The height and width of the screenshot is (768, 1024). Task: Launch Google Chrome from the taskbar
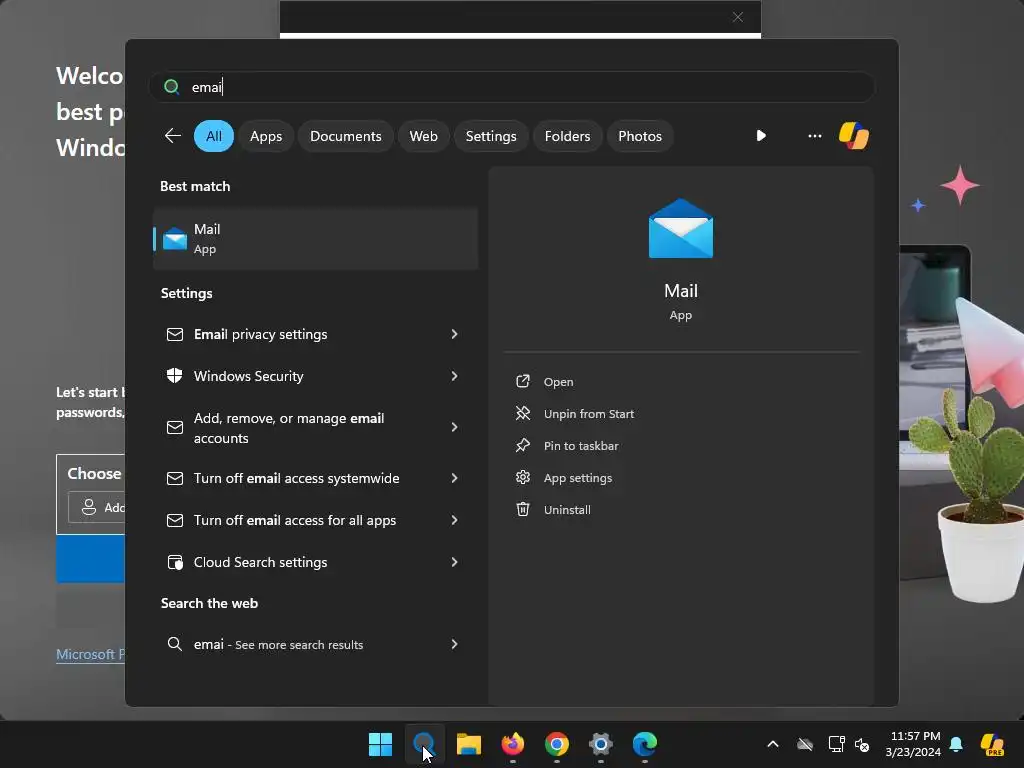coord(556,744)
